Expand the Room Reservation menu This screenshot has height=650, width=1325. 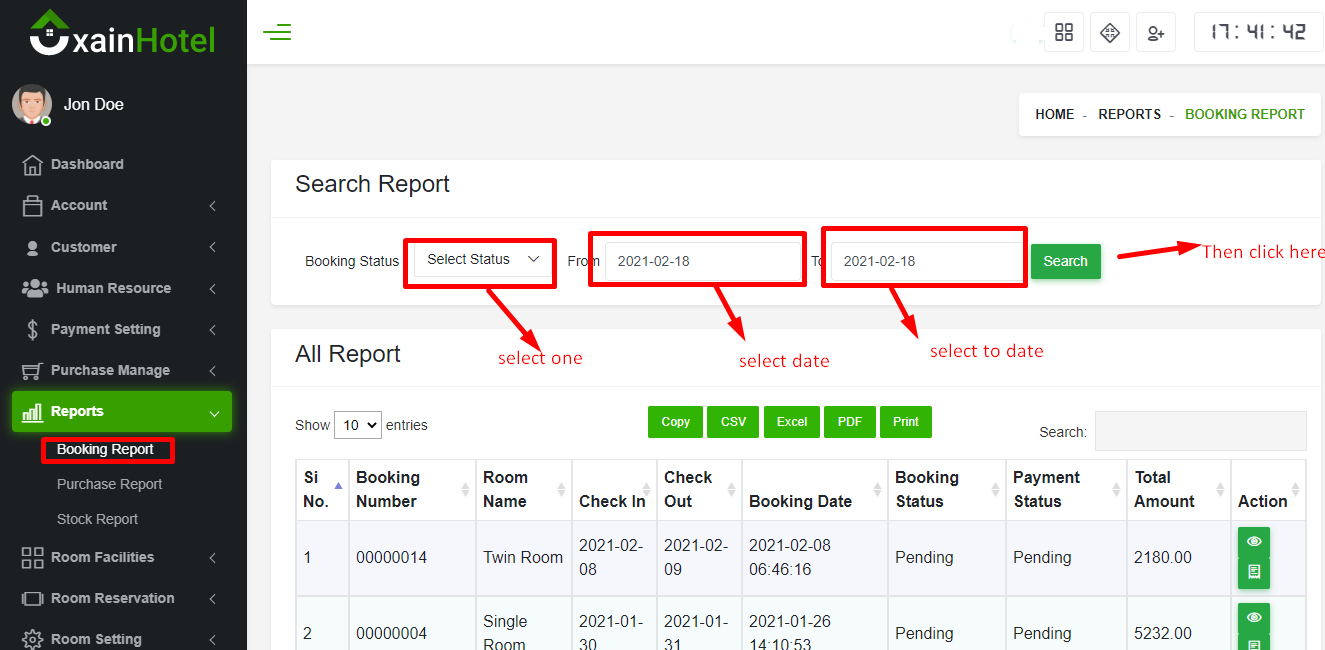112,598
